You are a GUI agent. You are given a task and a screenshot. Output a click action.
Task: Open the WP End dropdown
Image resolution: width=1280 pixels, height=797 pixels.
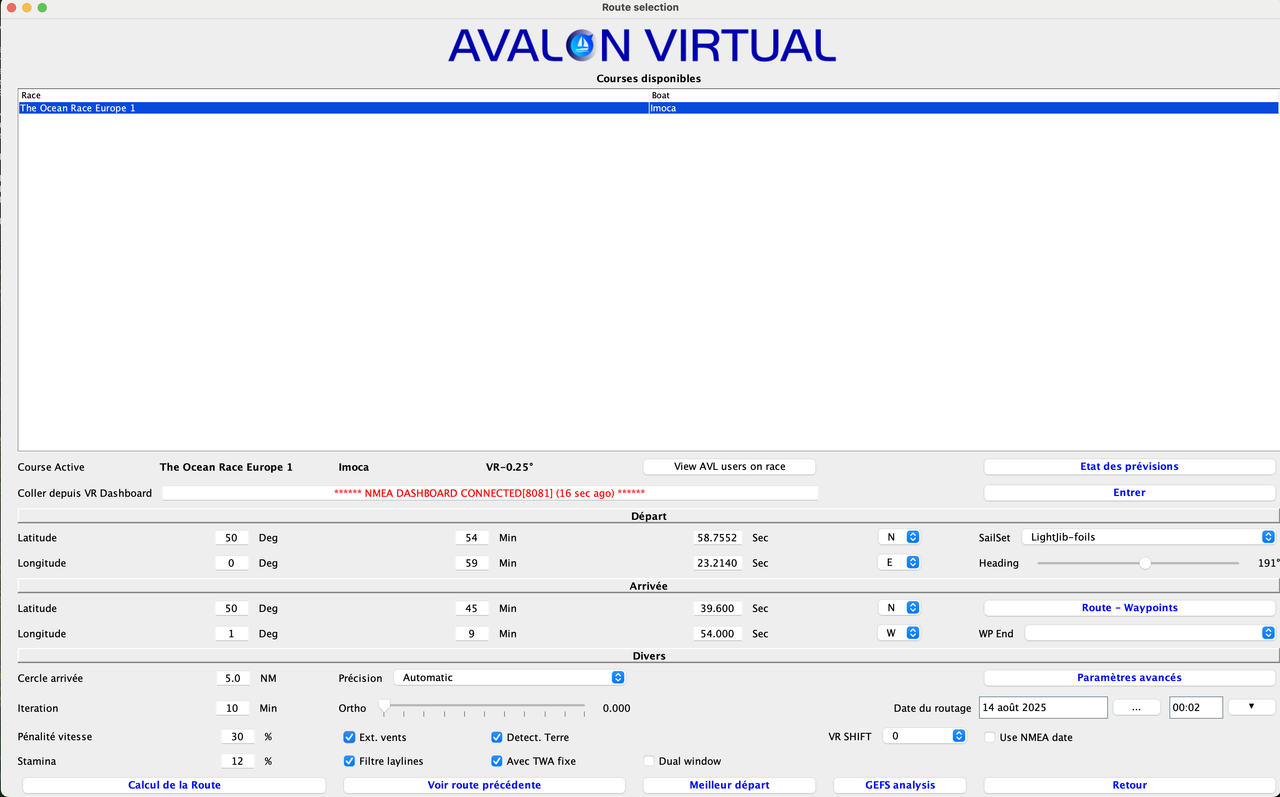1150,633
